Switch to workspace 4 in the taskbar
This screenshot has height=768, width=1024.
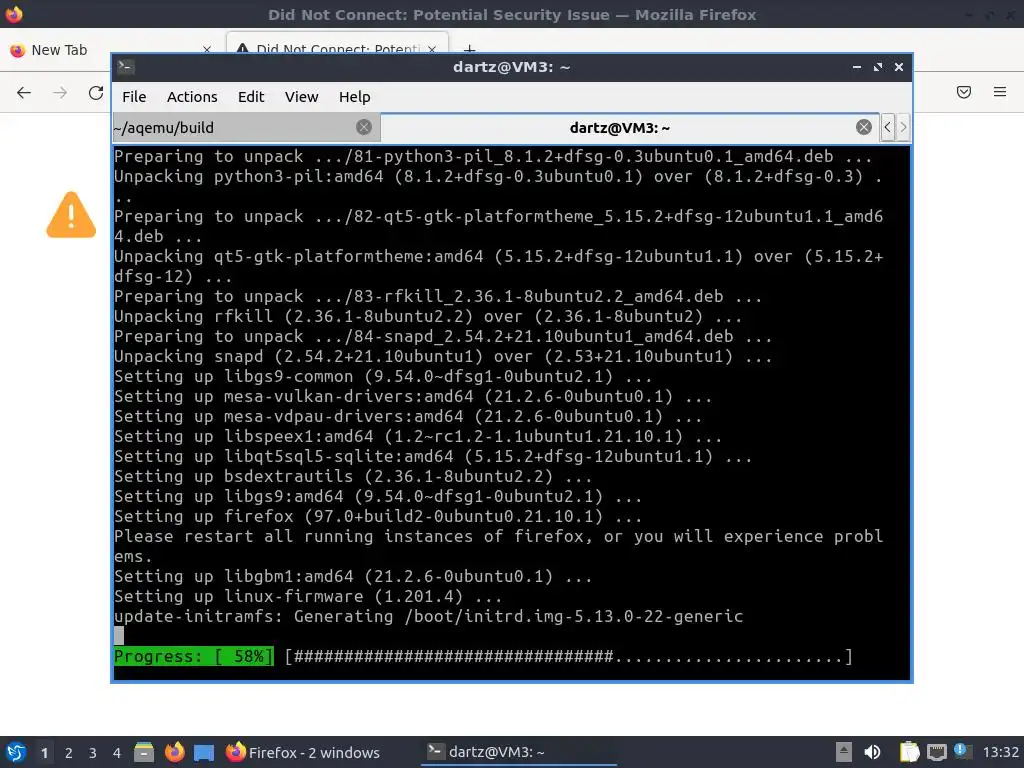pyautogui.click(x=116, y=753)
